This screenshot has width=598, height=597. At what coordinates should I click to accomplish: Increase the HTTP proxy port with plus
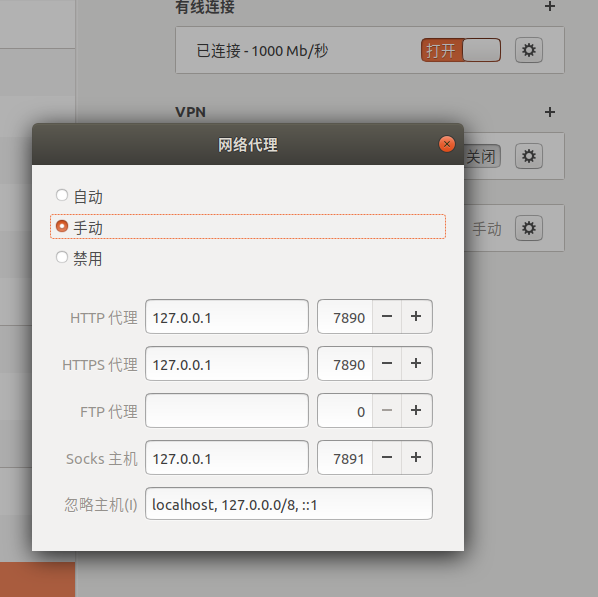click(416, 317)
